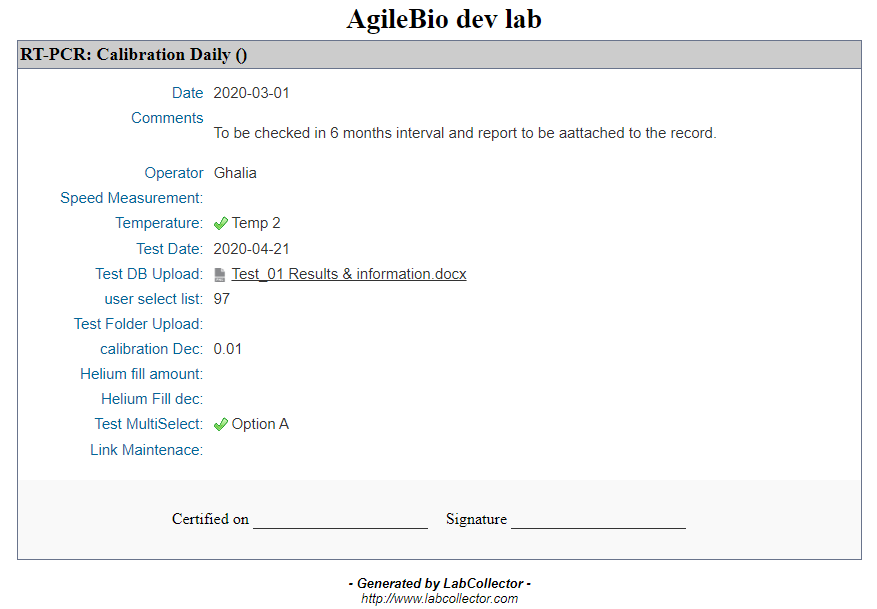Viewport: 877px width, 609px height.
Task: Select the RT-PCR: Calibration Daily header bar
Action: point(439,55)
